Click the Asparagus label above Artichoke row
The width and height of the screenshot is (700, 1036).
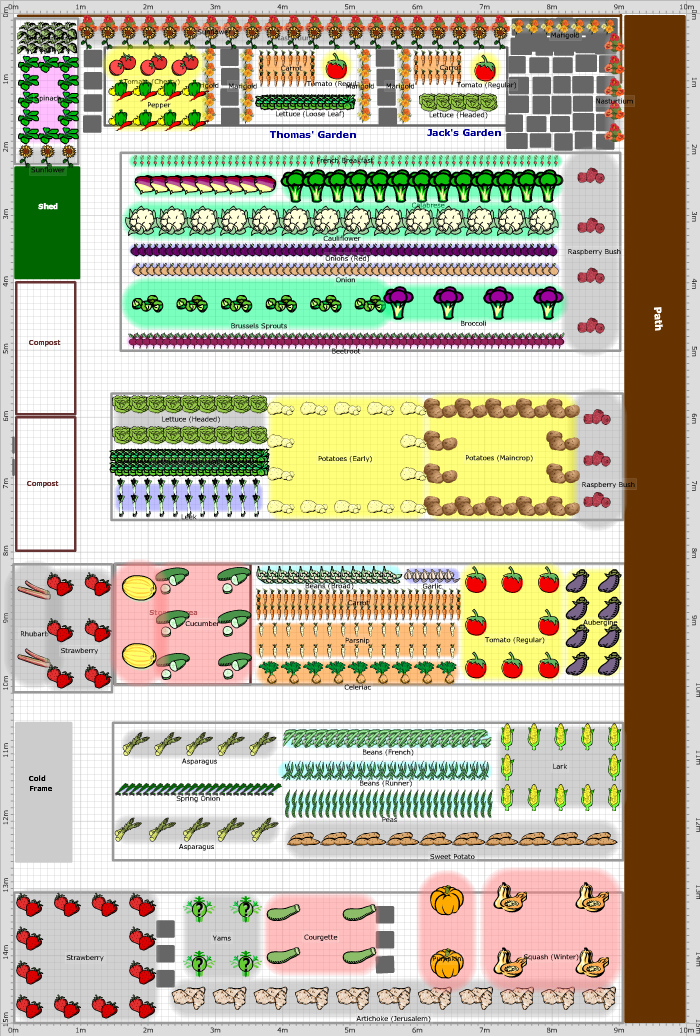[x=196, y=846]
